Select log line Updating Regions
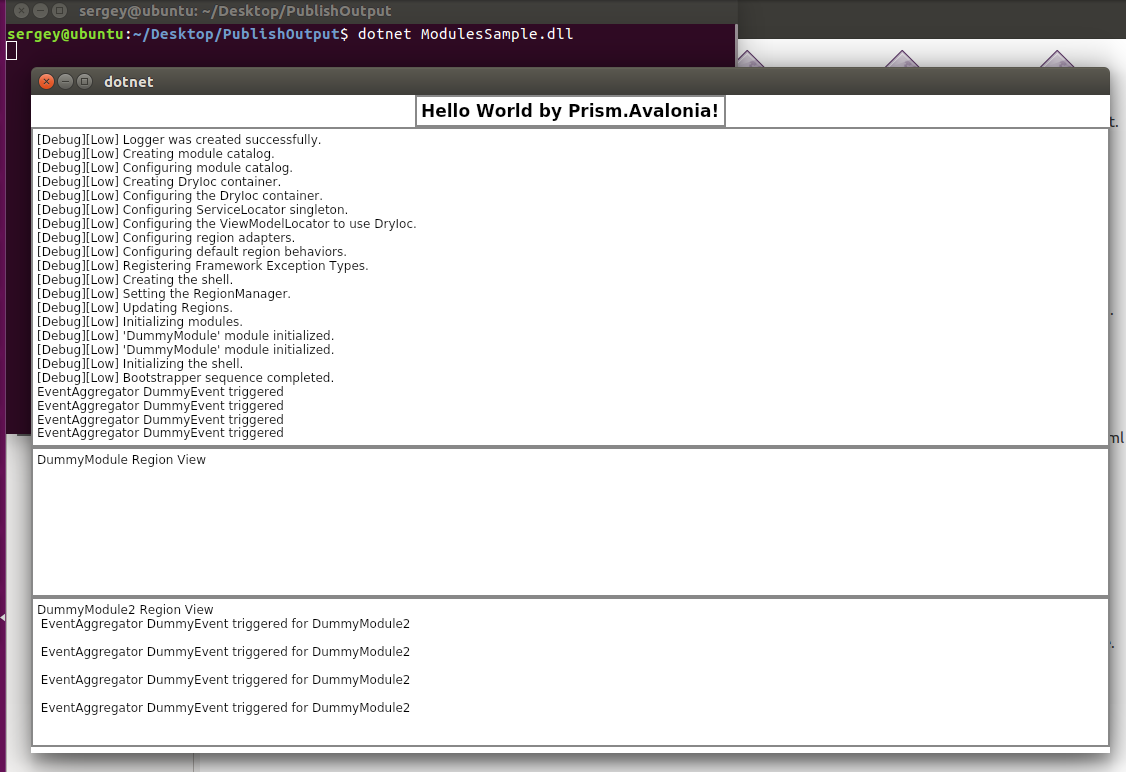The height and width of the screenshot is (772, 1126). pos(135,307)
